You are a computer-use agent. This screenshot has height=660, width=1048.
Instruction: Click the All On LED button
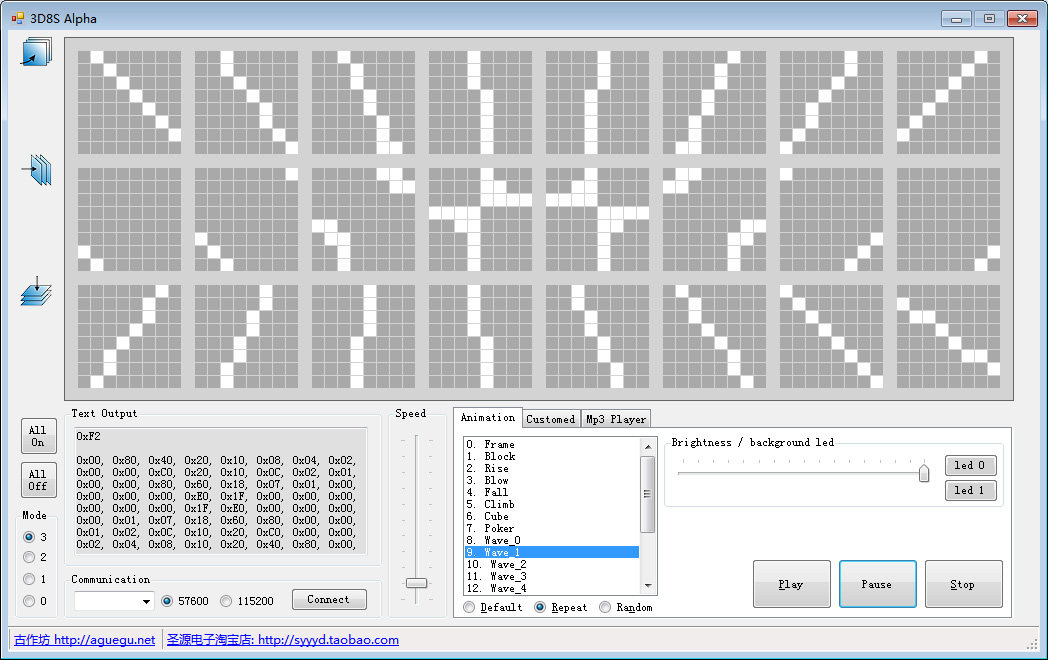[38, 436]
